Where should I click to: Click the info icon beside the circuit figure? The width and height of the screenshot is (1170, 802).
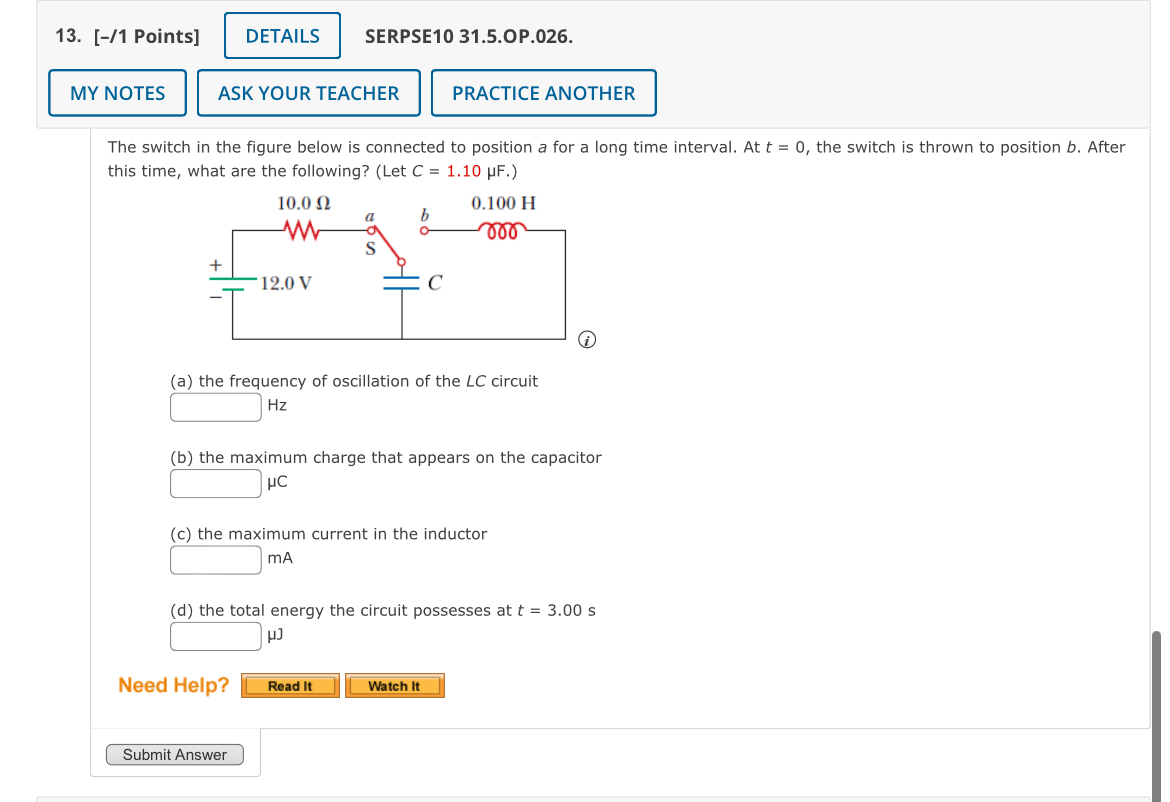click(x=587, y=340)
